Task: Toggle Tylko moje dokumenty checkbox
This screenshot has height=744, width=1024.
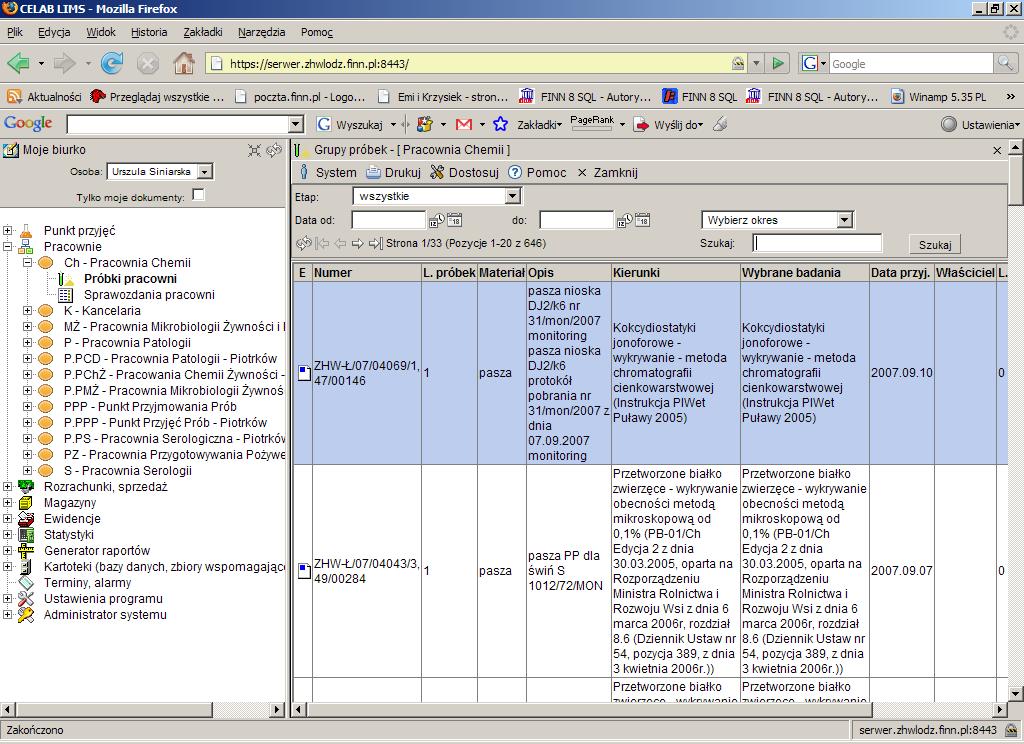Action: coord(199,195)
